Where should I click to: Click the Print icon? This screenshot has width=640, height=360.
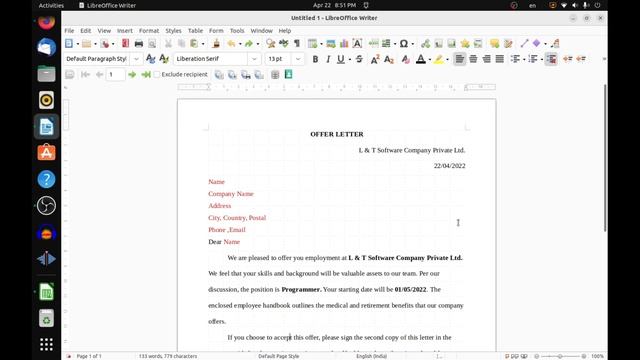139,43
